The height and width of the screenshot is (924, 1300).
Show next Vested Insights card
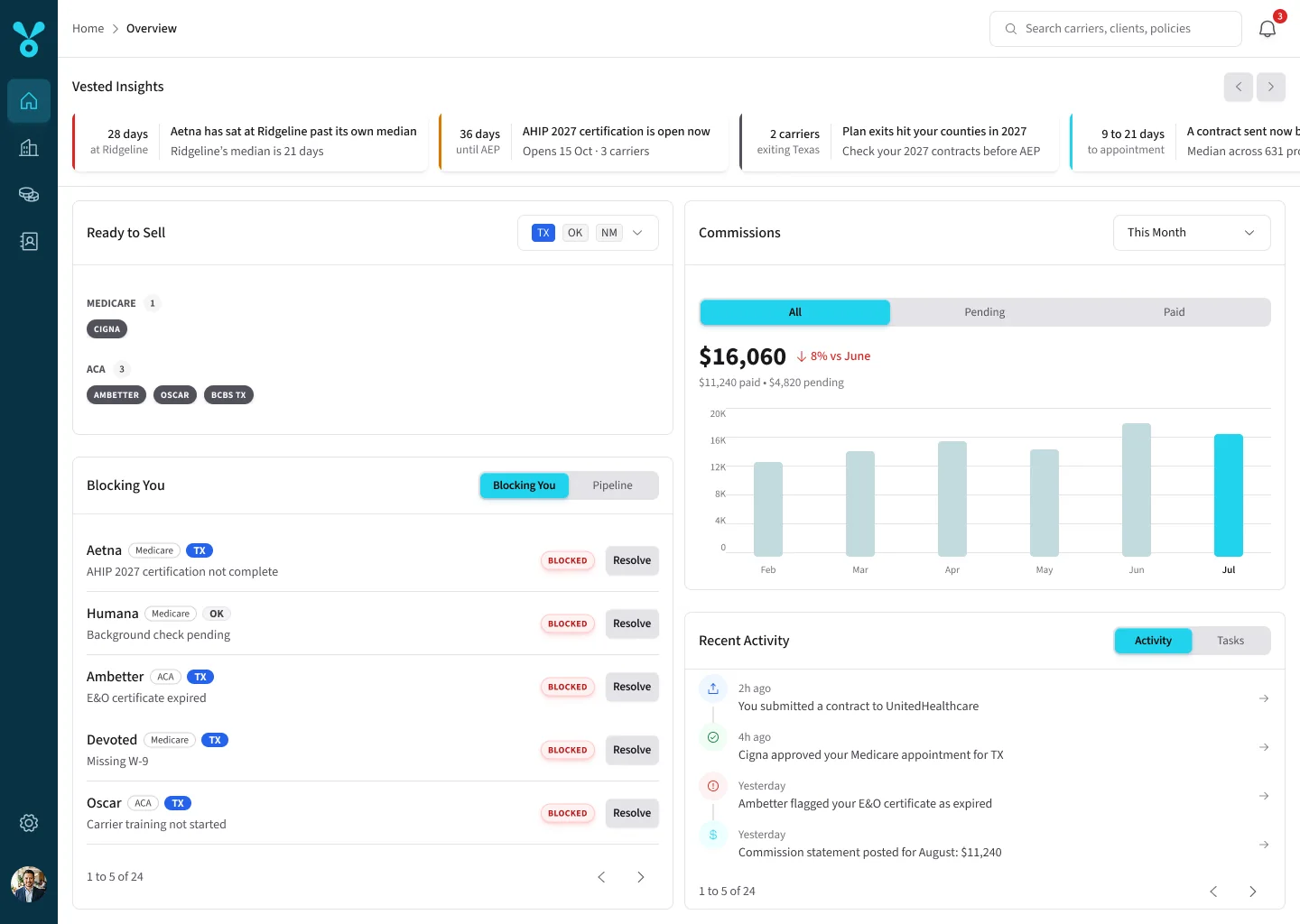(1271, 87)
